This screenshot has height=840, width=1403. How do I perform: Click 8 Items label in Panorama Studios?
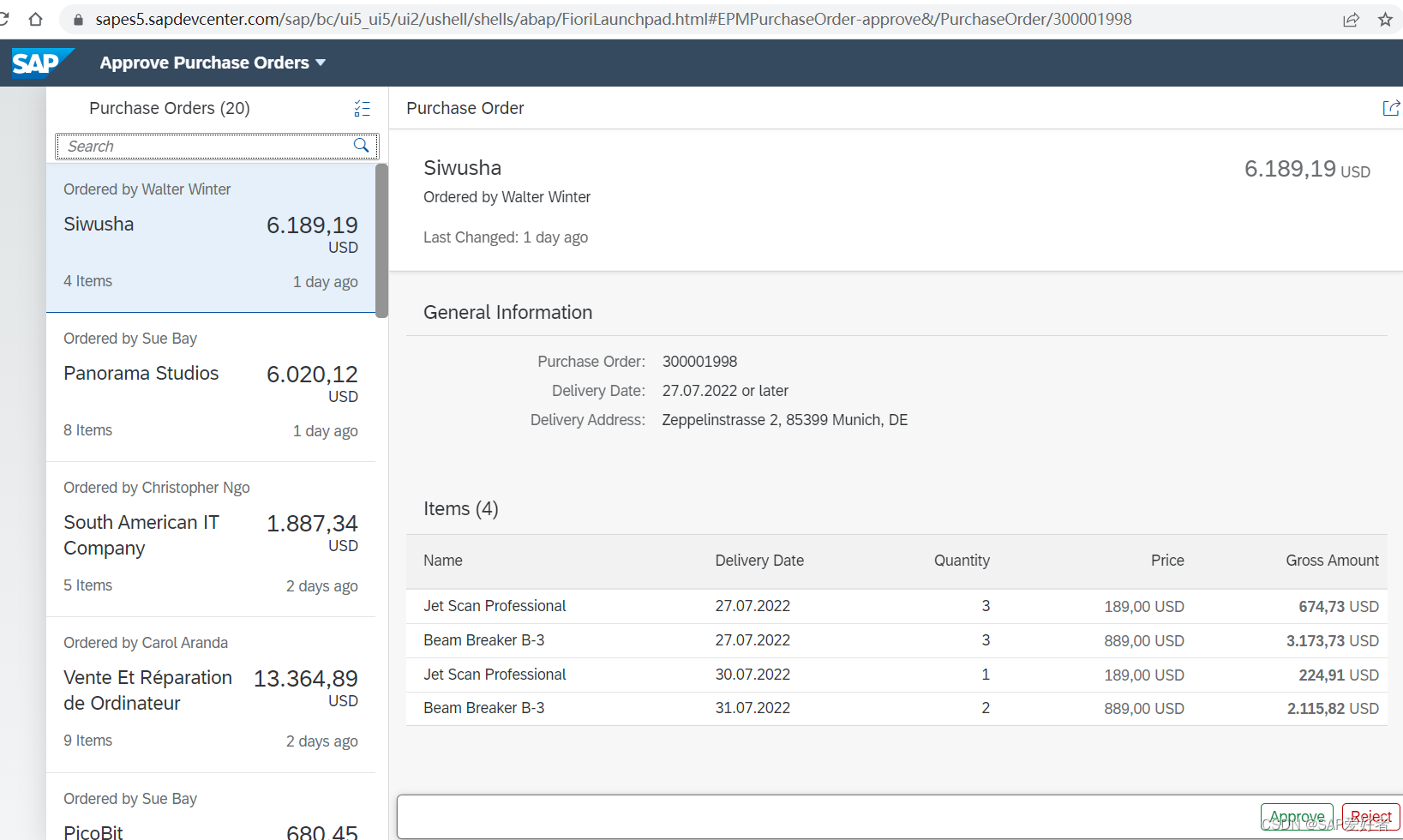[x=87, y=430]
